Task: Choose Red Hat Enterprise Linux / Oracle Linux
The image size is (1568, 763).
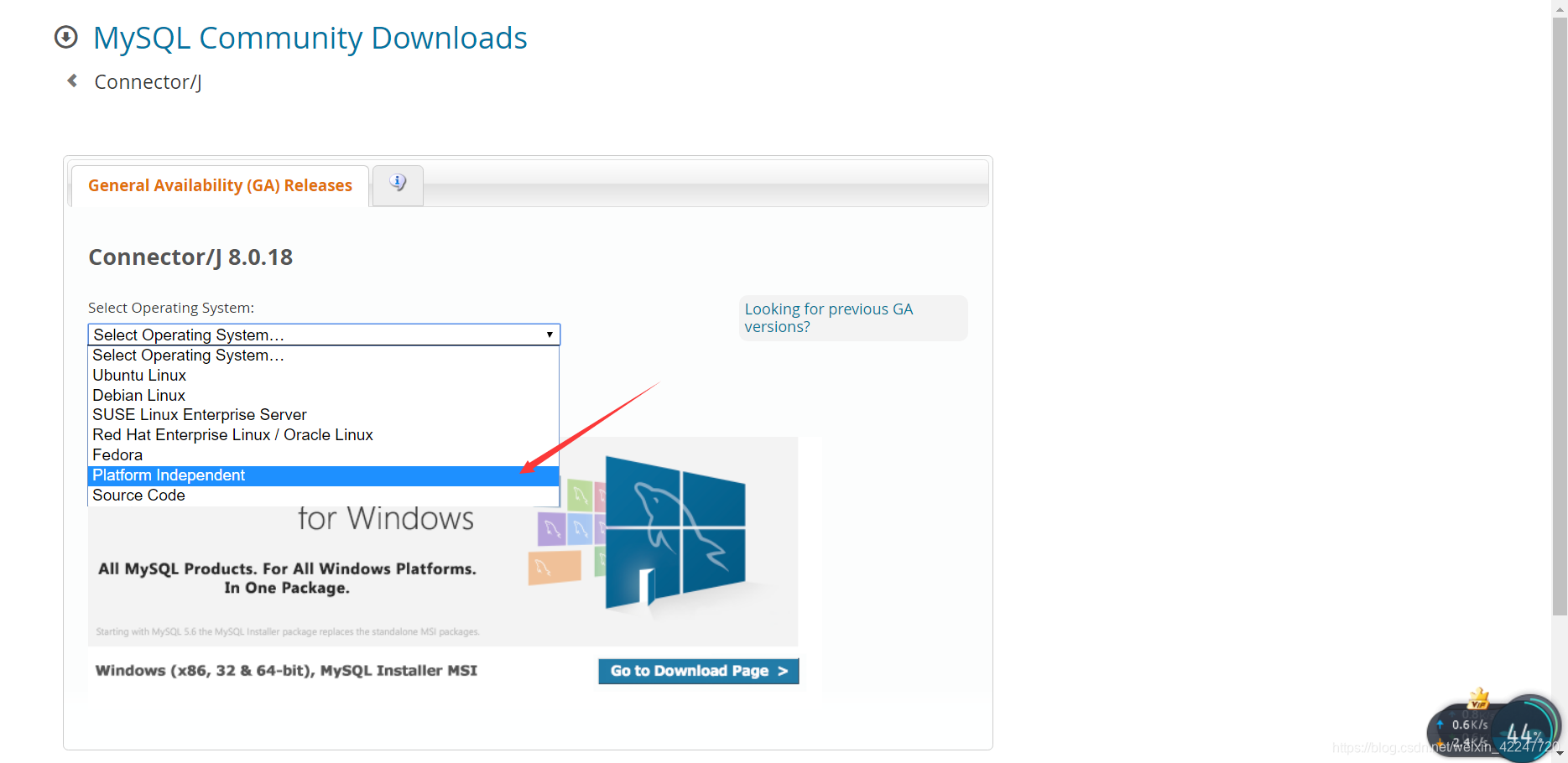Action: [x=323, y=435]
